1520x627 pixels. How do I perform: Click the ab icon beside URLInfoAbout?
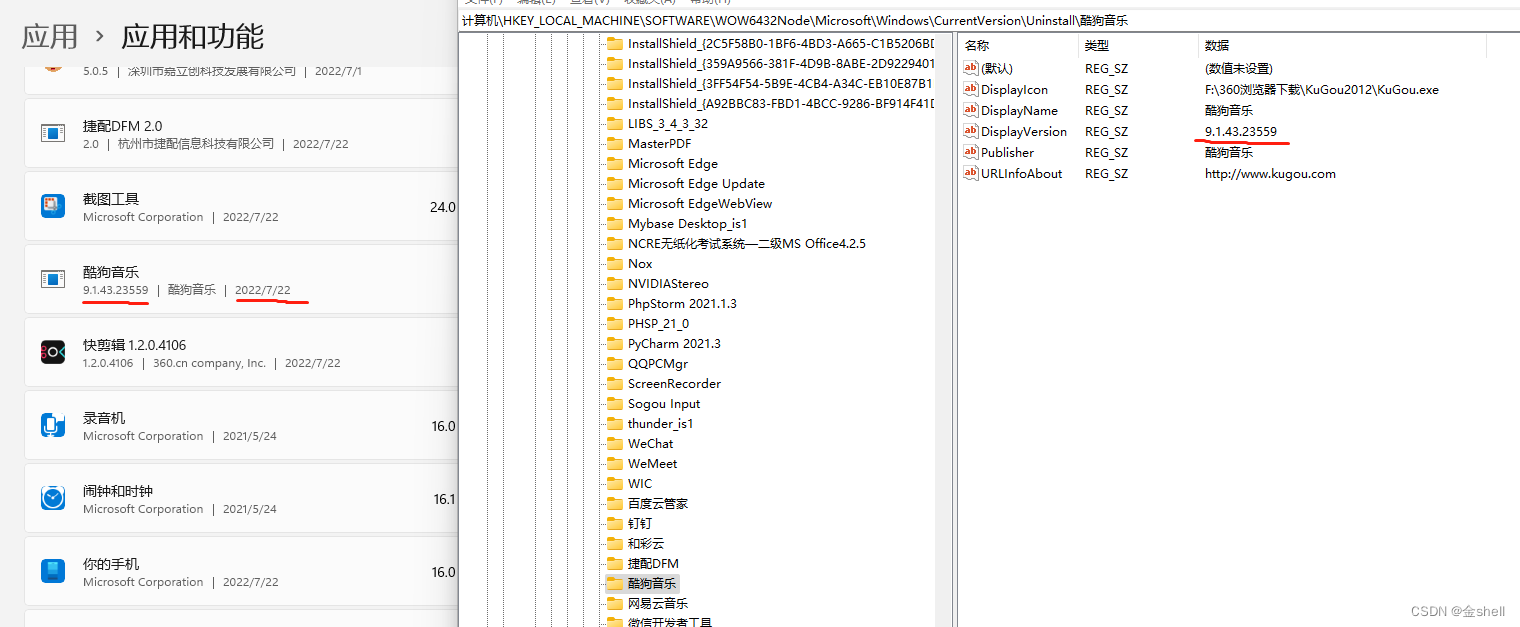pyautogui.click(x=970, y=173)
